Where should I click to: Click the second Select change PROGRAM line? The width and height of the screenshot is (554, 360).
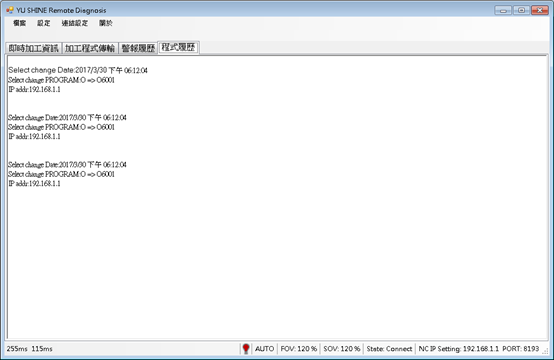click(x=61, y=127)
